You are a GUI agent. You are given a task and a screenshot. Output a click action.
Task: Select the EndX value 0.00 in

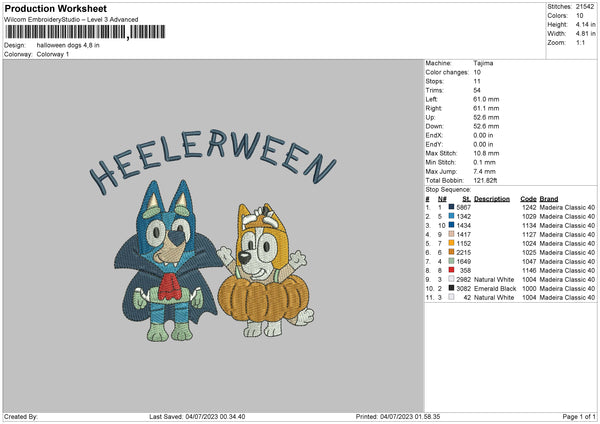483,135
